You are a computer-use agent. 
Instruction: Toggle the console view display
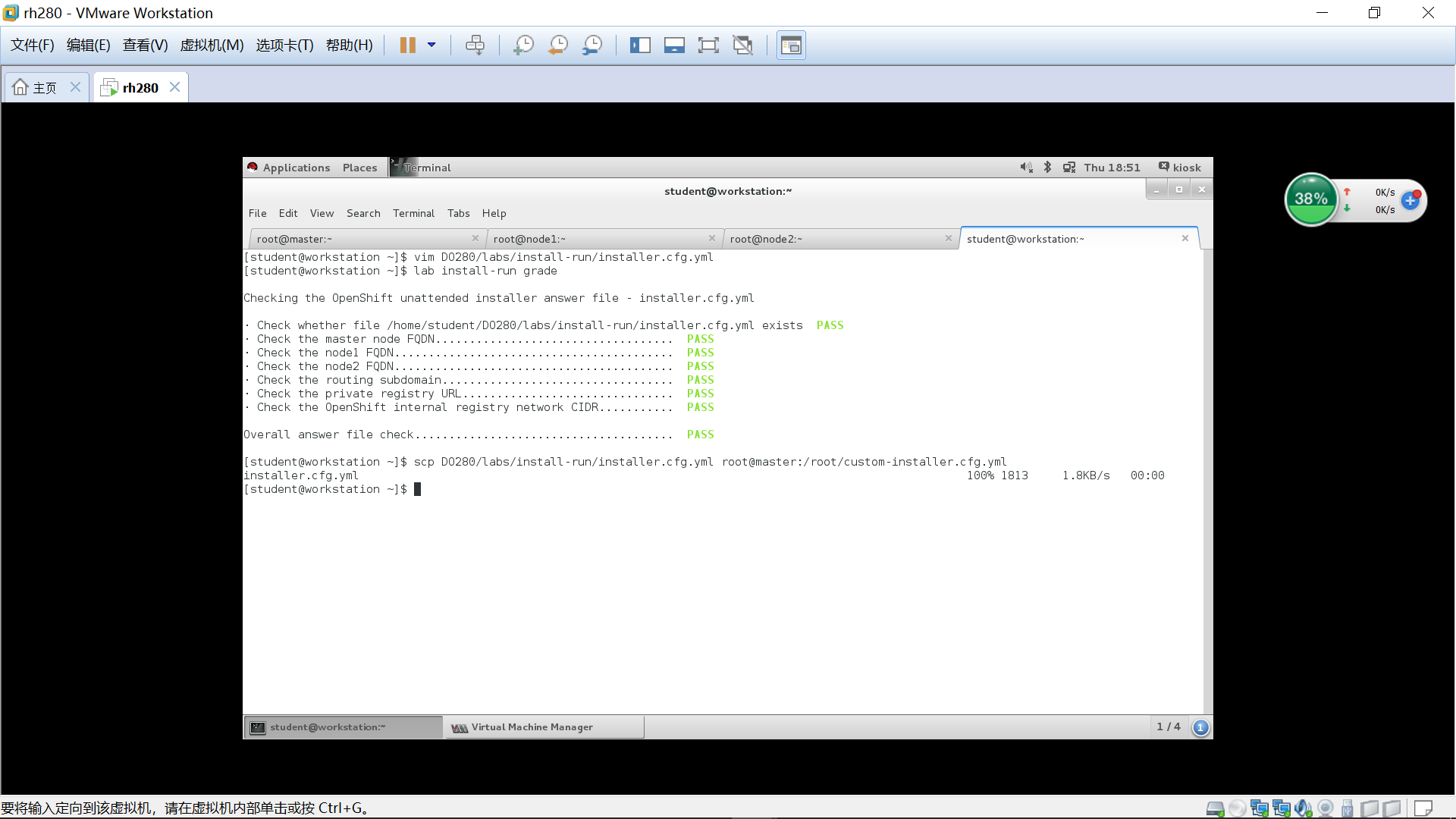click(x=791, y=45)
